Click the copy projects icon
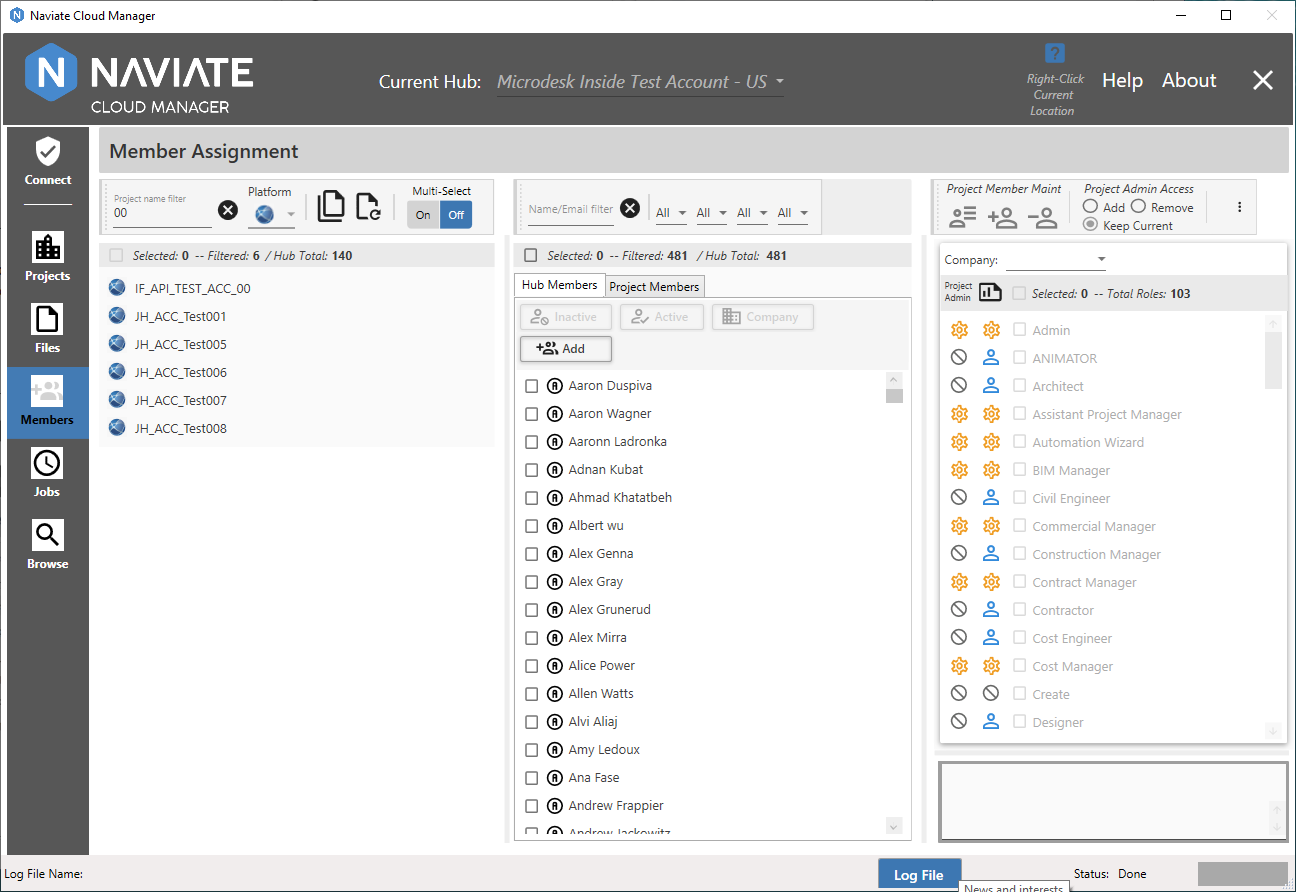Screen dimensions: 1296x892 tap(331, 205)
